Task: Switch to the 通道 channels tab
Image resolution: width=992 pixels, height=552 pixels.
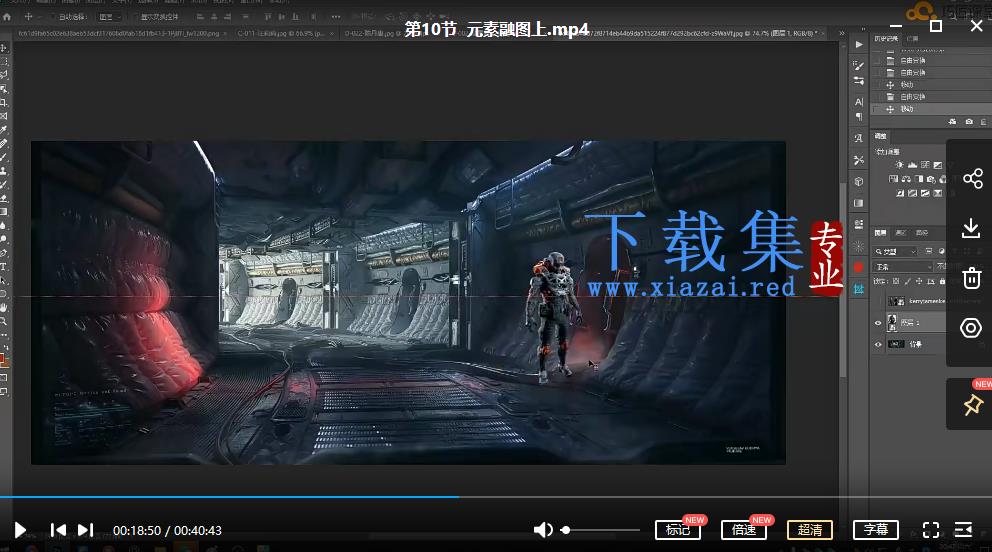Action: pos(901,233)
